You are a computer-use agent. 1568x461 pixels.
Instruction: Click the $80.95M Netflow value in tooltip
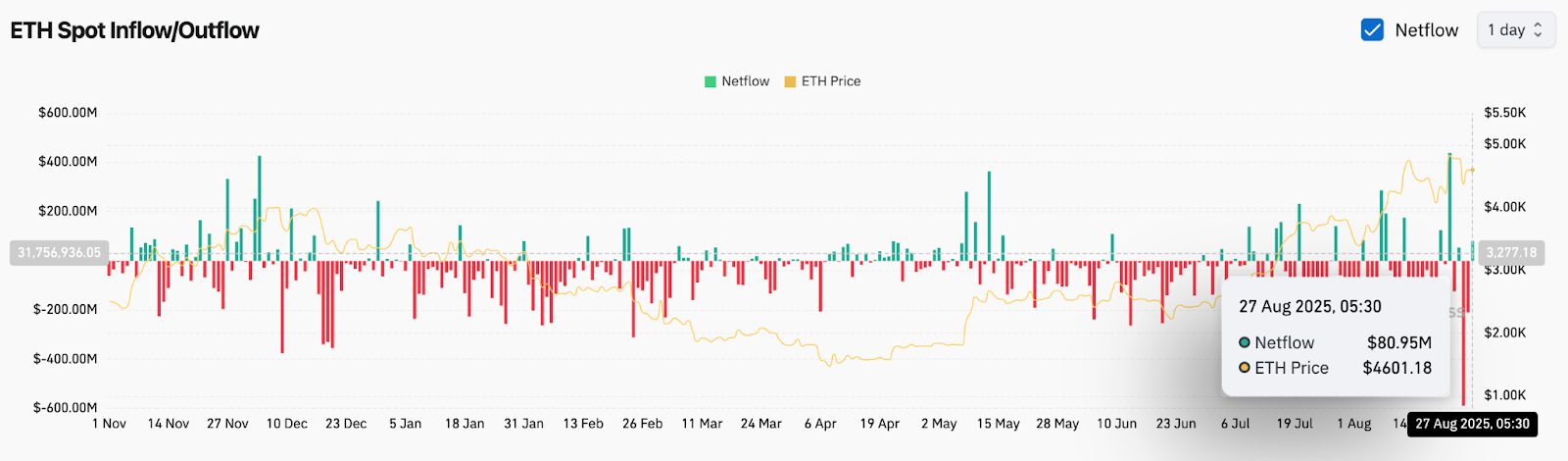1398,343
